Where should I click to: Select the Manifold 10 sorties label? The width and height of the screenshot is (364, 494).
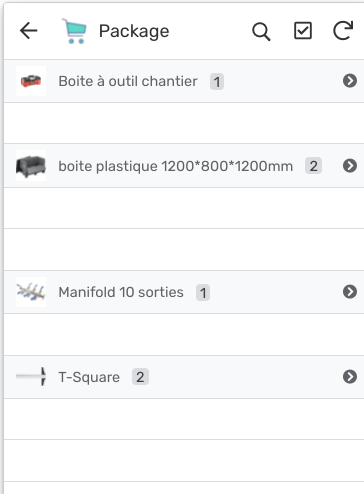coord(121,292)
